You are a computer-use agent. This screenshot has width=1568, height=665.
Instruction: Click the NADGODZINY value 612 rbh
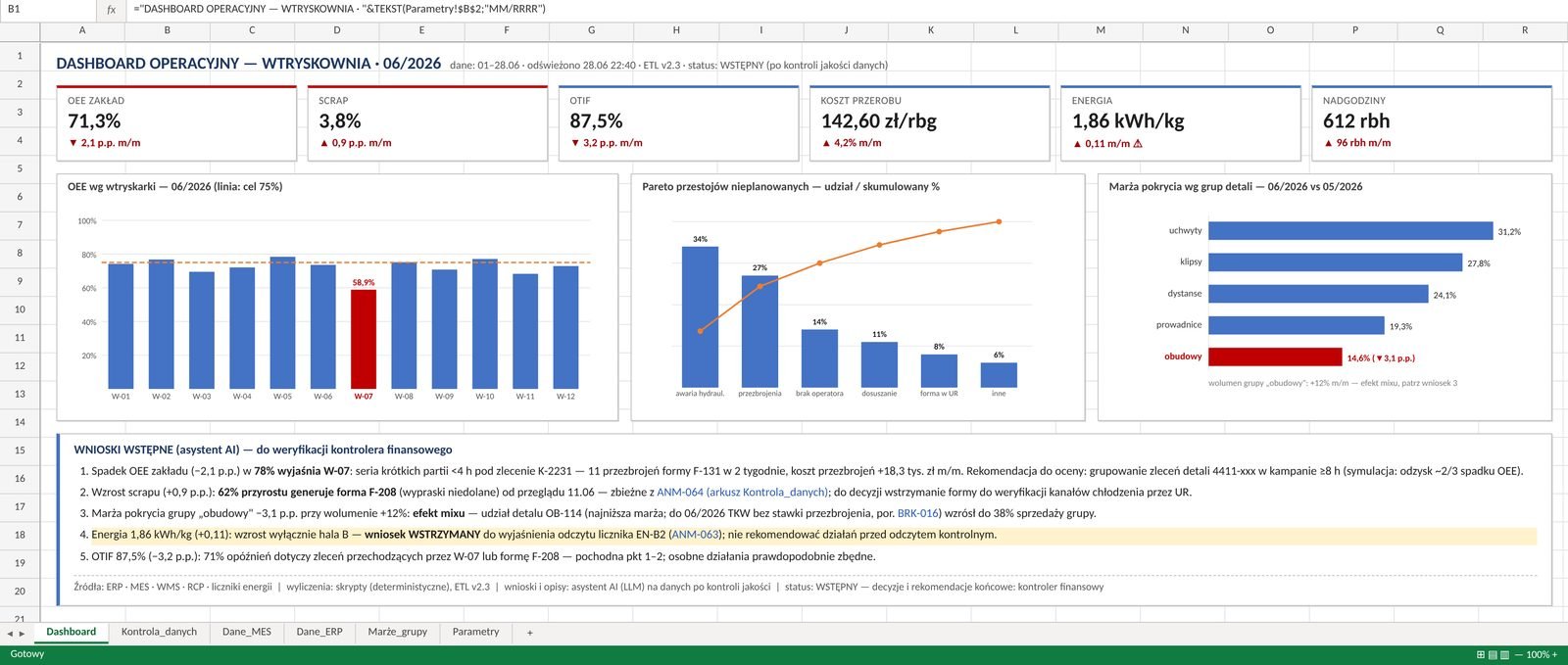[1356, 121]
